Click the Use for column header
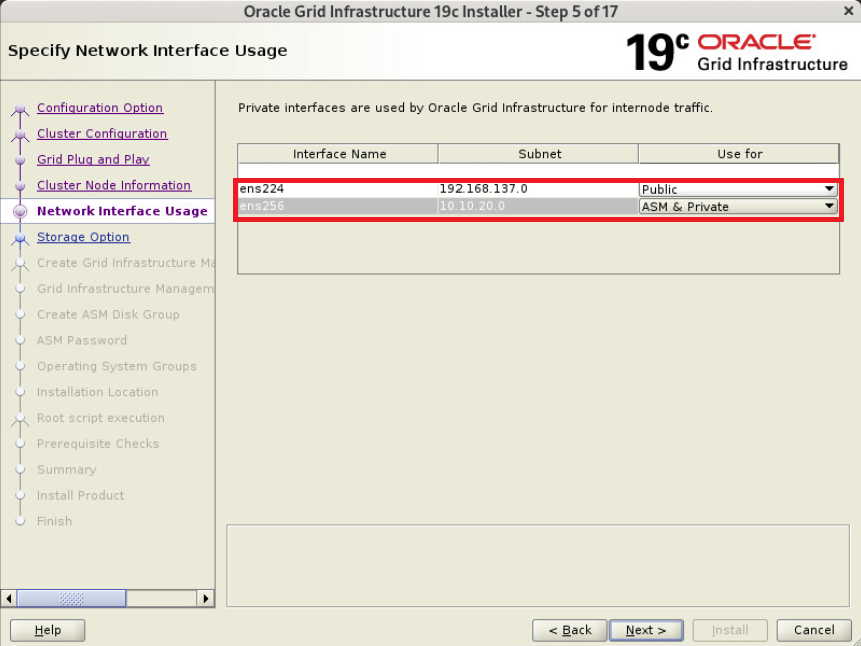 point(739,154)
